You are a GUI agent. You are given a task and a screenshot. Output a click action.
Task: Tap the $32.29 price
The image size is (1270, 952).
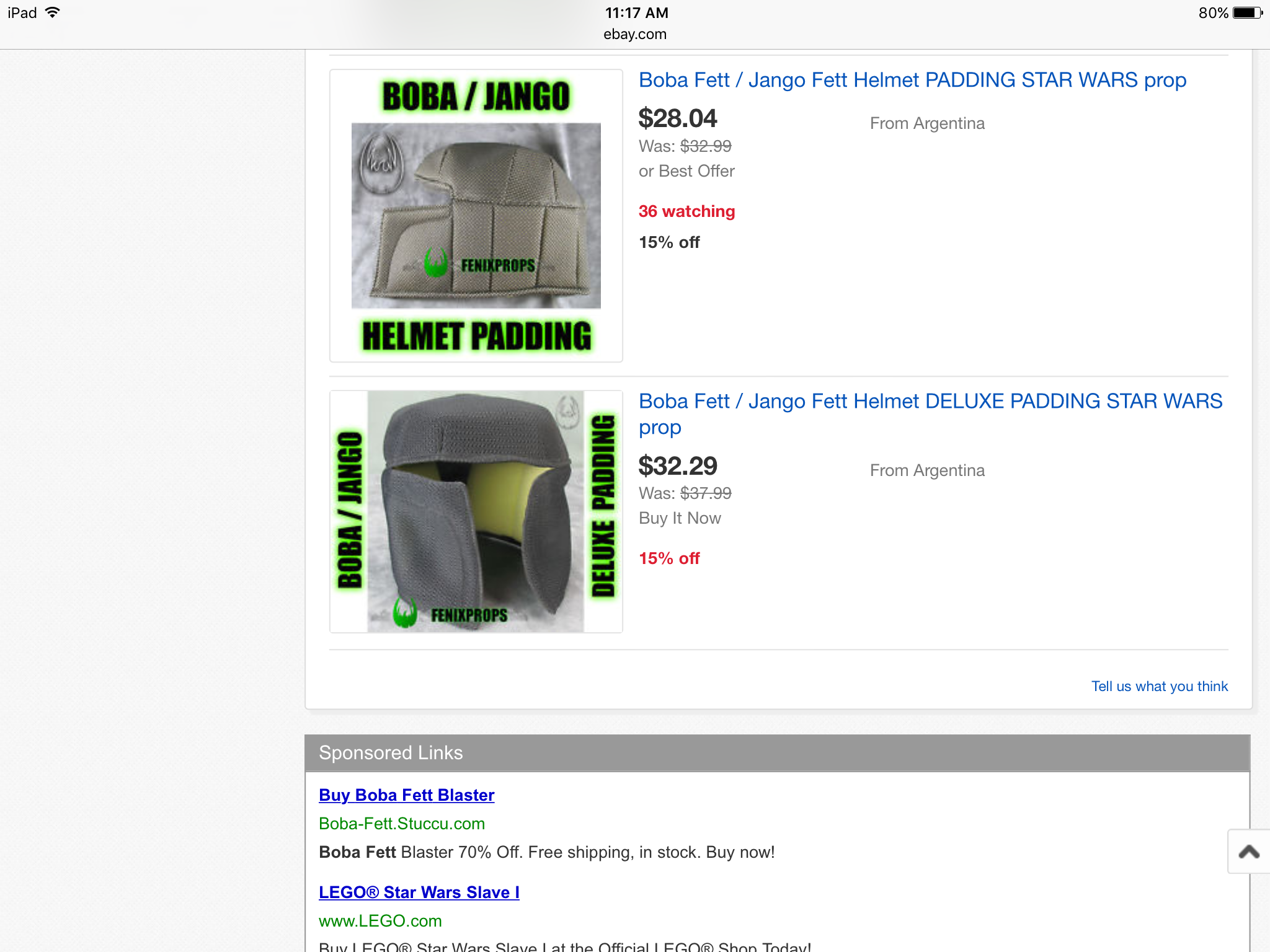point(678,466)
